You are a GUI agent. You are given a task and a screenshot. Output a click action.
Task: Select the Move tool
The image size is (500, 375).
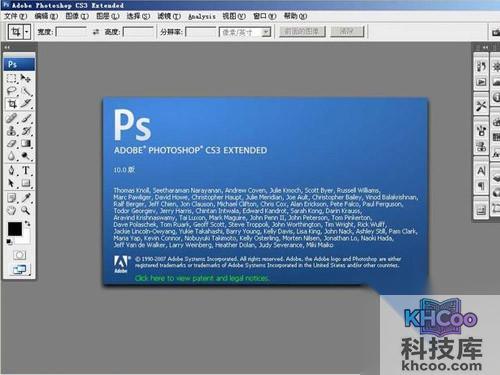tap(26, 78)
